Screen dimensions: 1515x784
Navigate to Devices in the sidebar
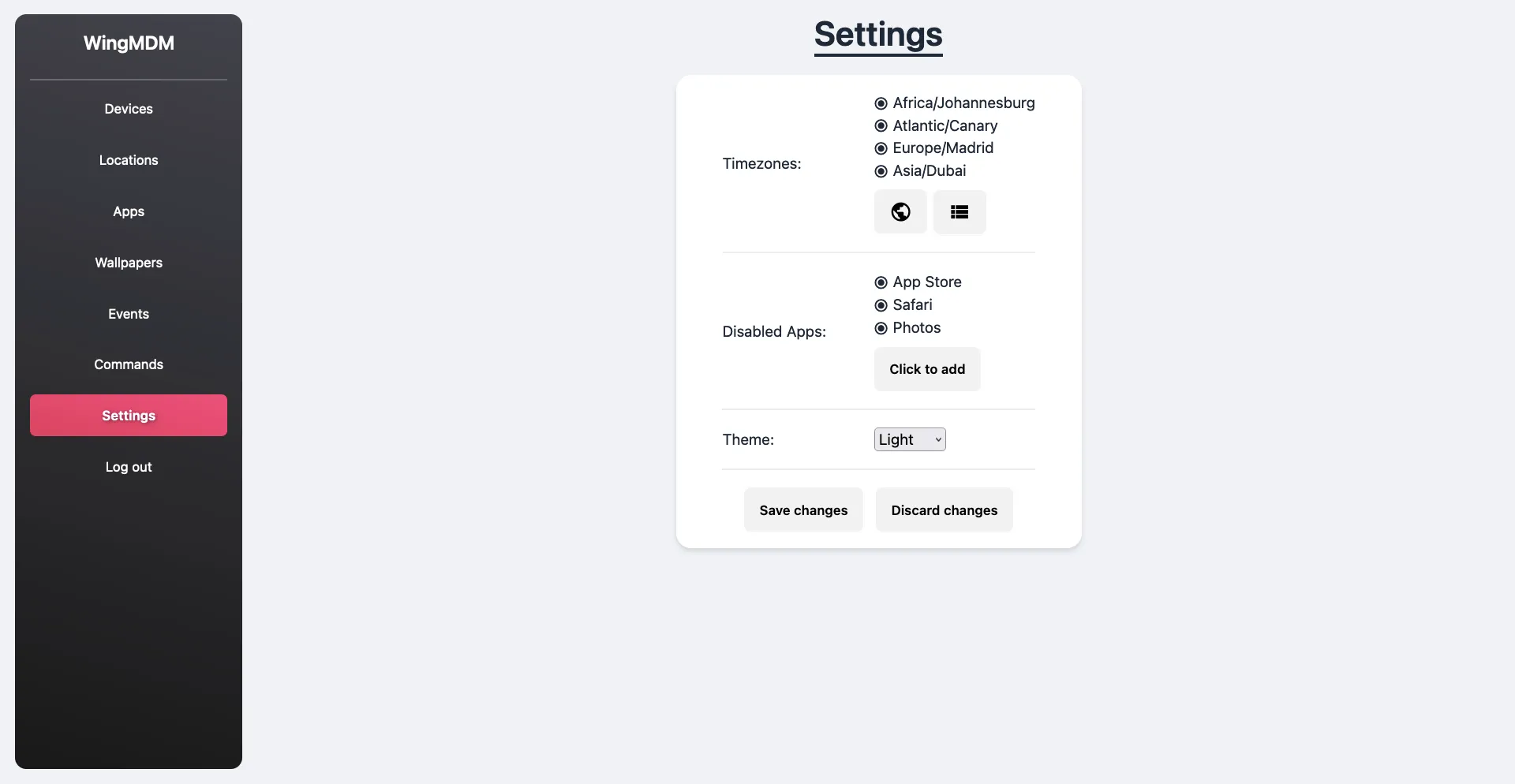(x=128, y=109)
